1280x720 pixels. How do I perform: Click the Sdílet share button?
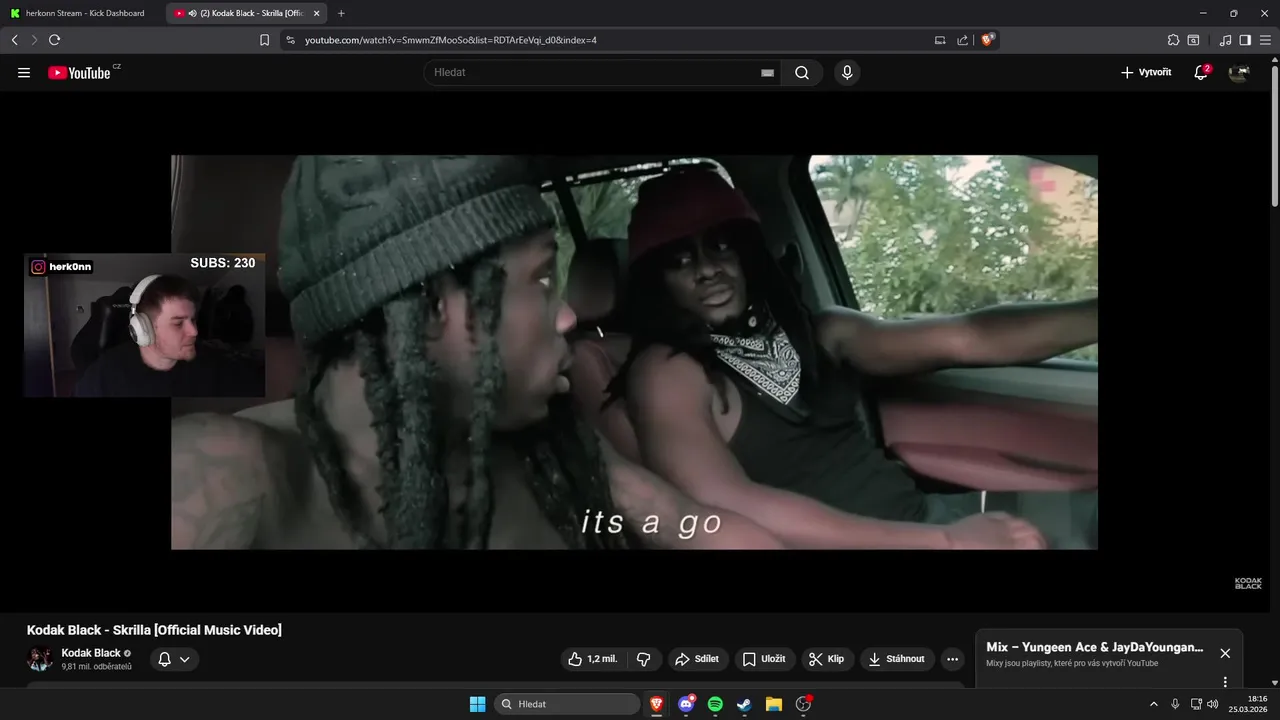[697, 659]
